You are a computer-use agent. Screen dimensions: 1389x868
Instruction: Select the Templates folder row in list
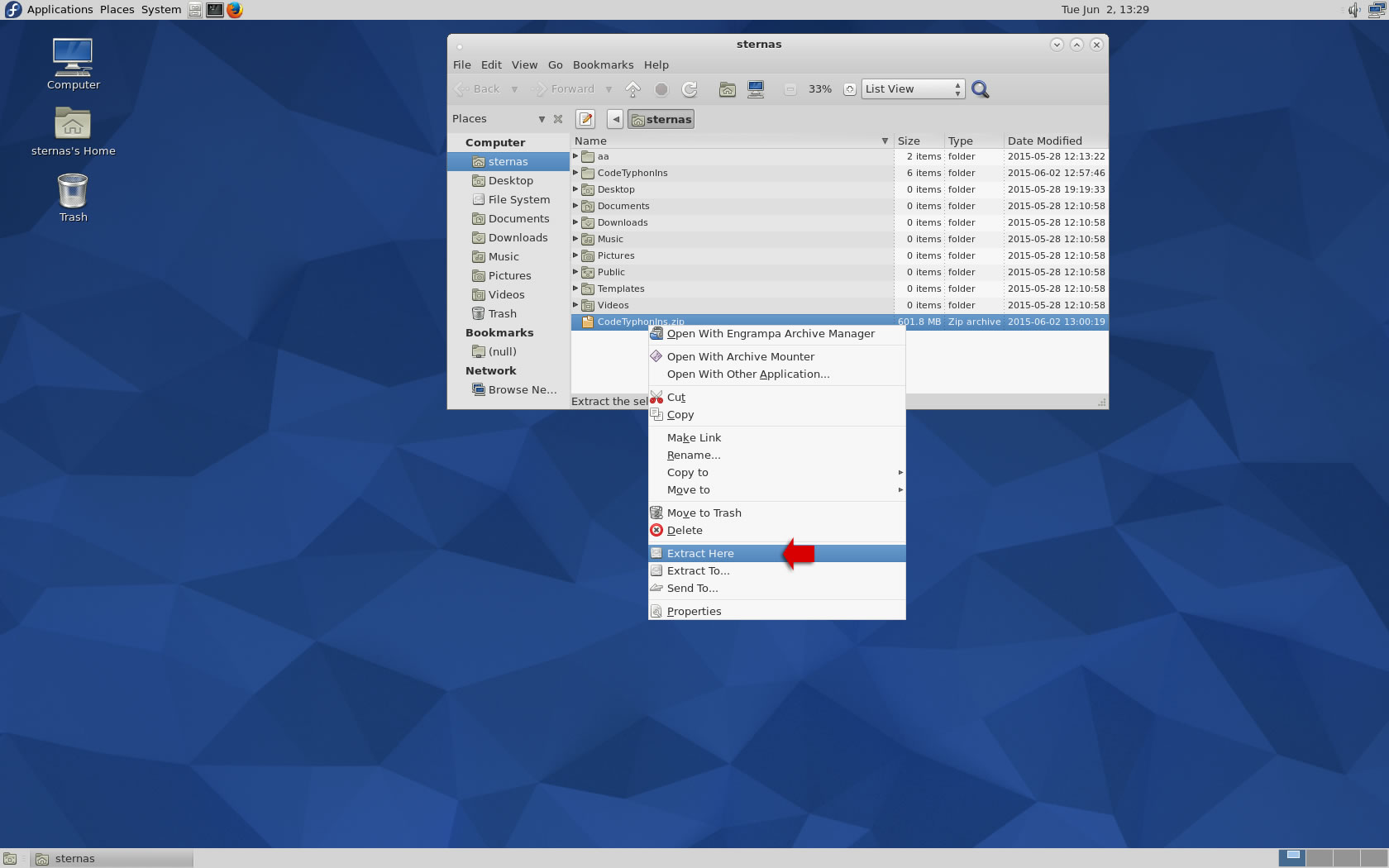pos(839,289)
